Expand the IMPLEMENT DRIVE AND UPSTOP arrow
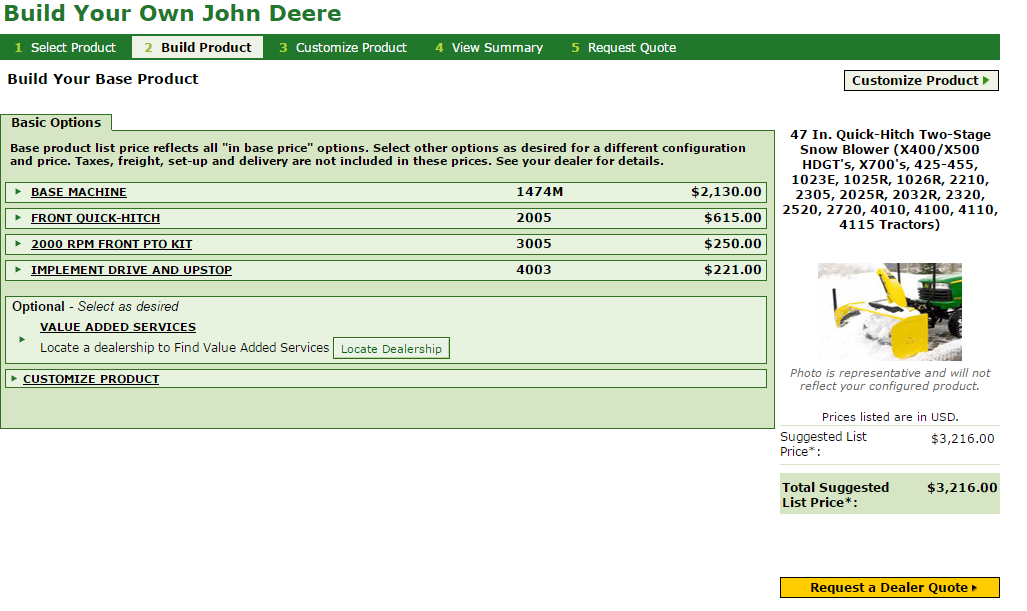 18,270
